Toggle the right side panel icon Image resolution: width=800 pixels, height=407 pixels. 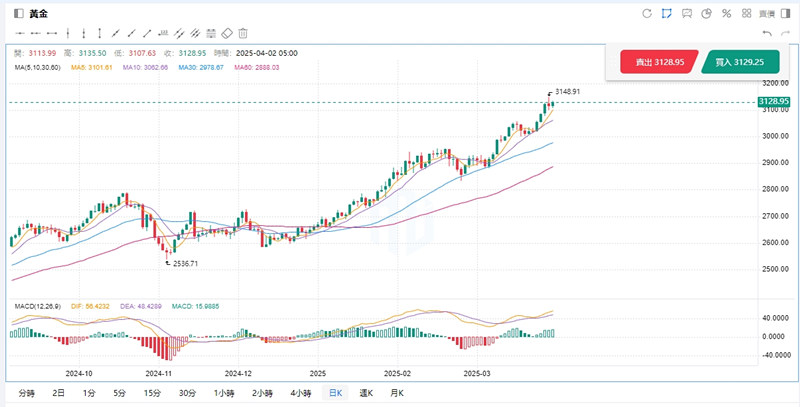pos(784,13)
